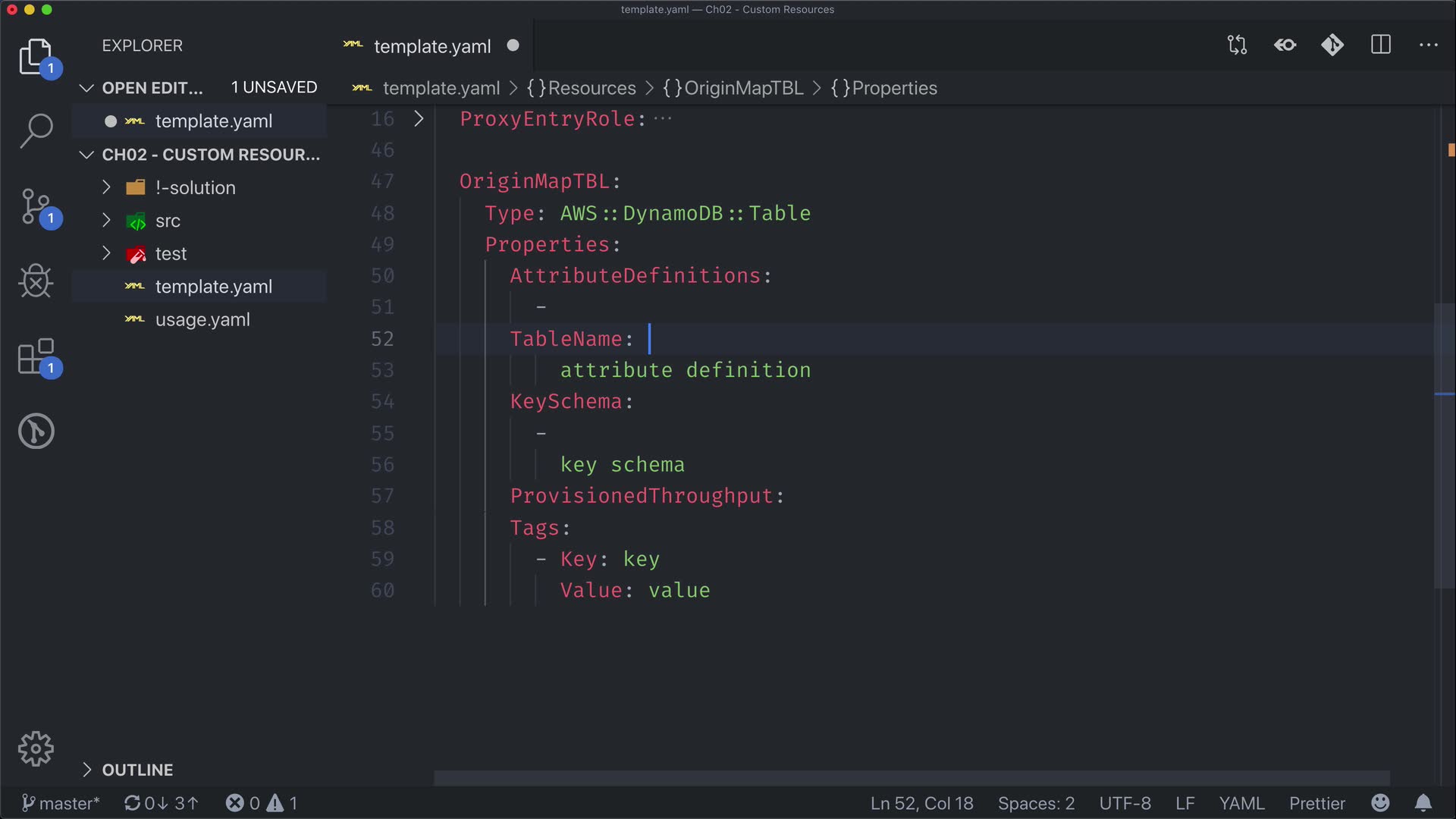Open the Extensions view icon
Viewport: 1456px width, 819px height.
coord(36,356)
